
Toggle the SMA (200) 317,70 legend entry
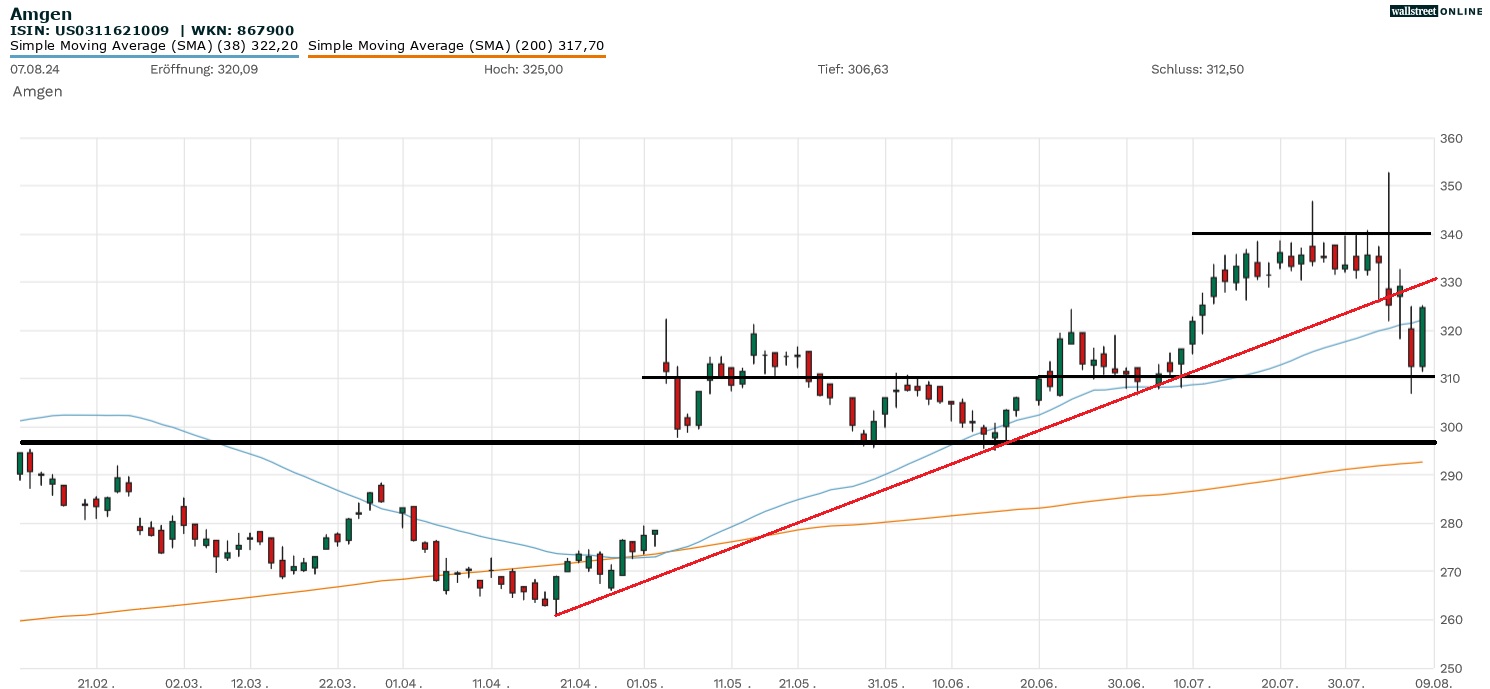pos(456,46)
